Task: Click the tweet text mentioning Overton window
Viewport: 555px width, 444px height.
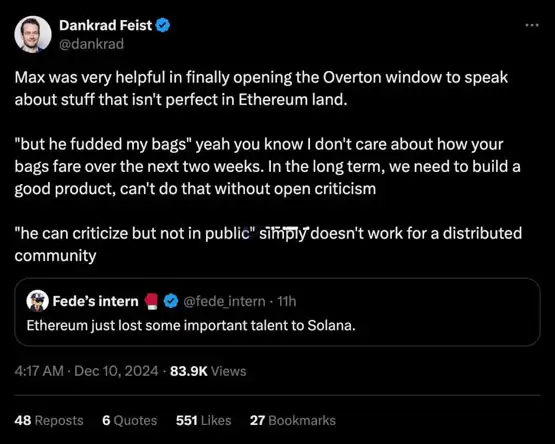Action: [261, 89]
